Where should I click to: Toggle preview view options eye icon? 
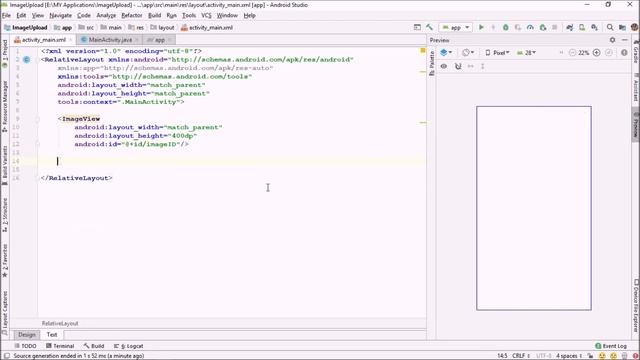coord(444,66)
